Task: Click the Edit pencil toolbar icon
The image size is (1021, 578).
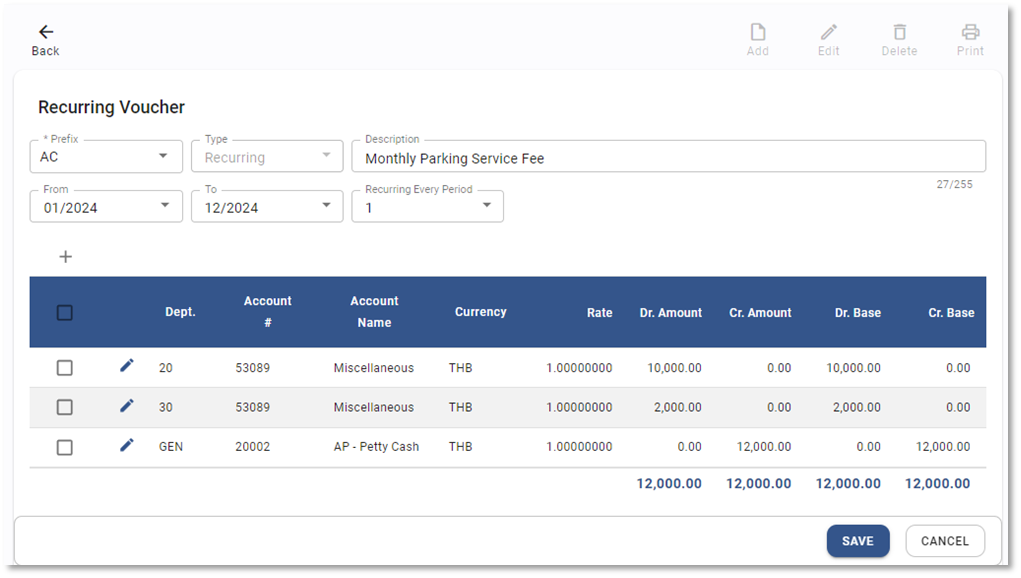Action: (x=828, y=32)
